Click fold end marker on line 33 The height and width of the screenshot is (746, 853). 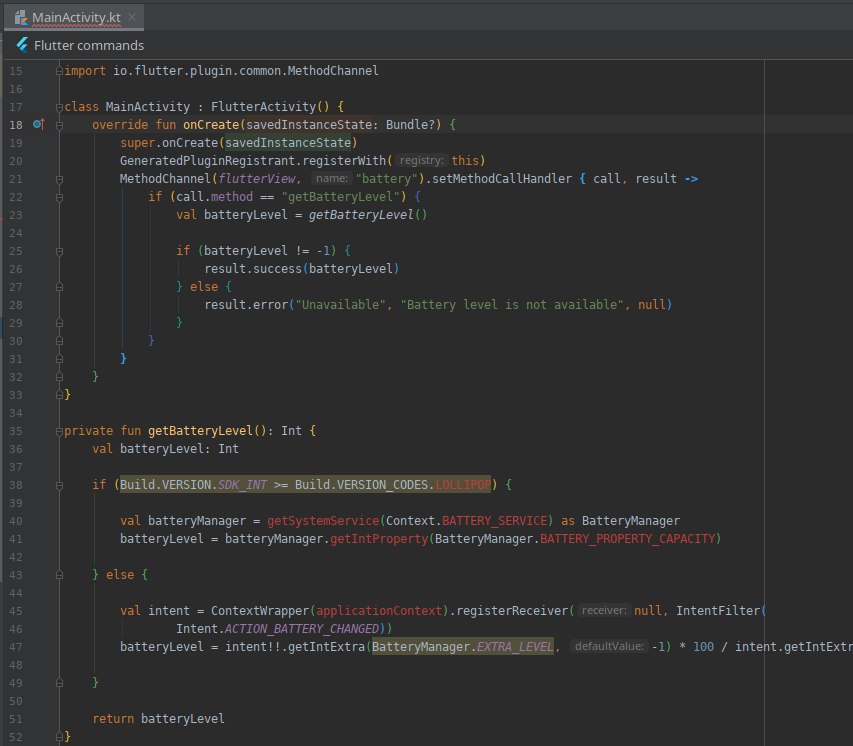(59, 394)
